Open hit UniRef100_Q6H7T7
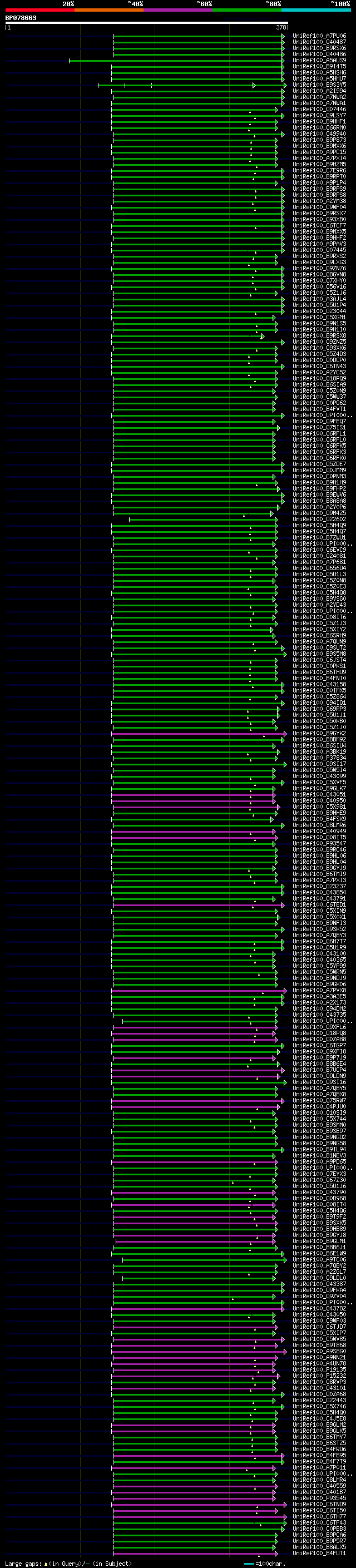356x1568 pixels. (319, 941)
